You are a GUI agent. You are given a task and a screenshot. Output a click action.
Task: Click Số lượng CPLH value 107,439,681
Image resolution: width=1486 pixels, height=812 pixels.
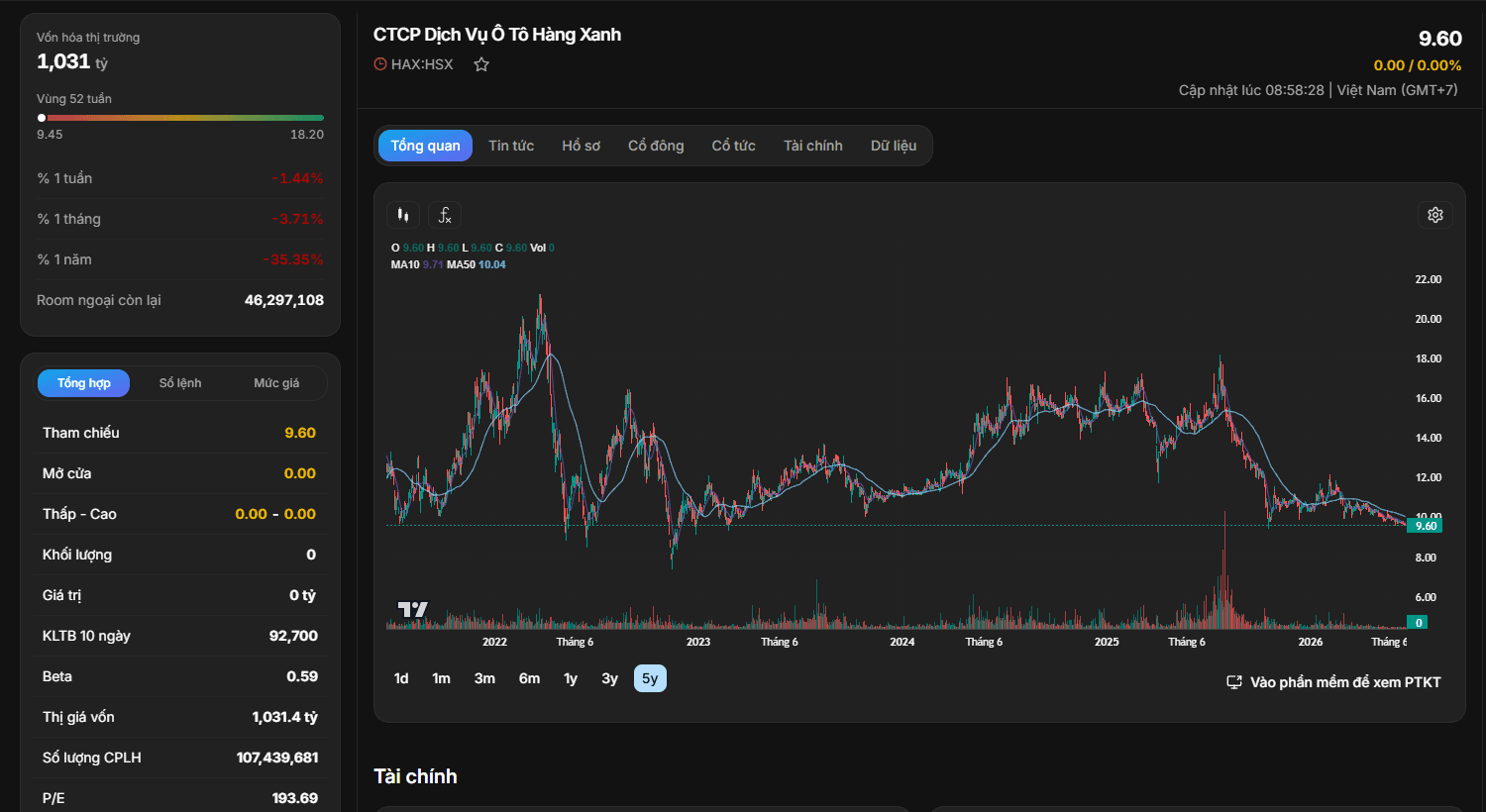[x=277, y=758]
